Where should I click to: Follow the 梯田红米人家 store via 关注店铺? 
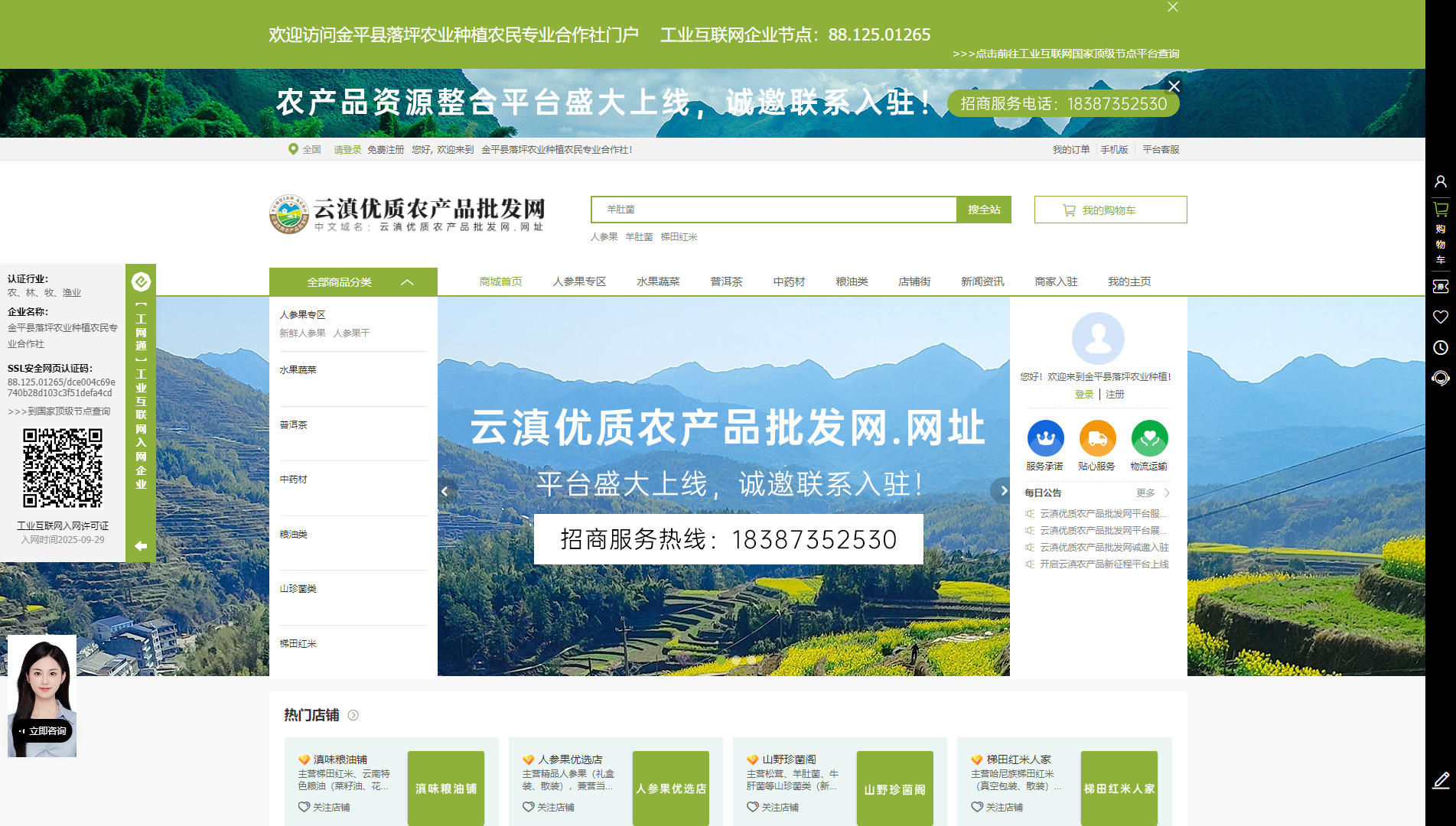coord(998,807)
